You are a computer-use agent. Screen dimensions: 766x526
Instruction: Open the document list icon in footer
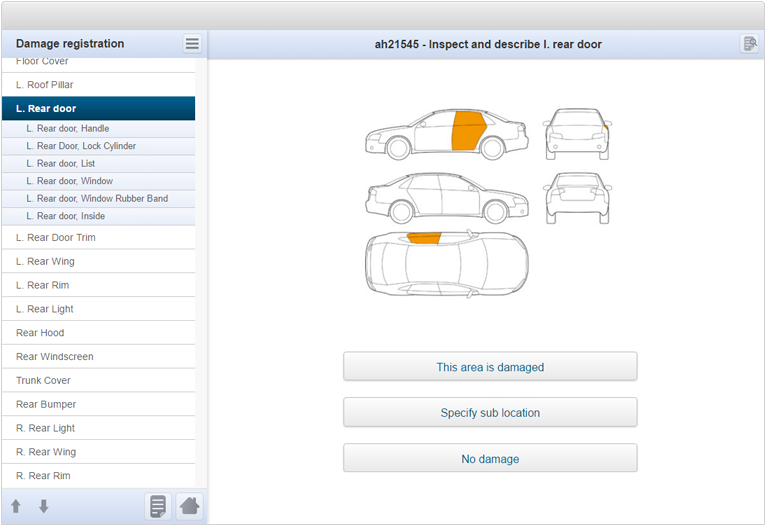click(x=157, y=506)
